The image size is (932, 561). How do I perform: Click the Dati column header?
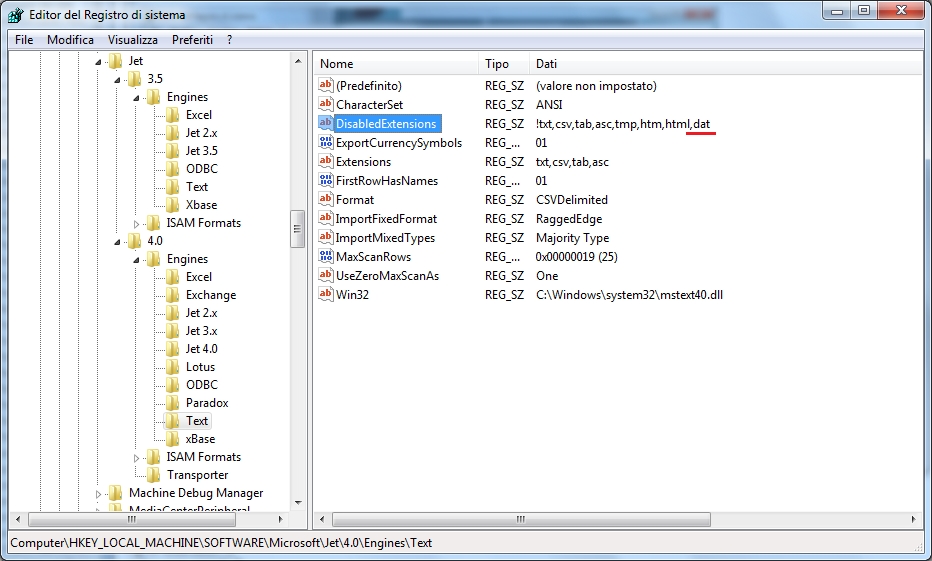(725, 64)
